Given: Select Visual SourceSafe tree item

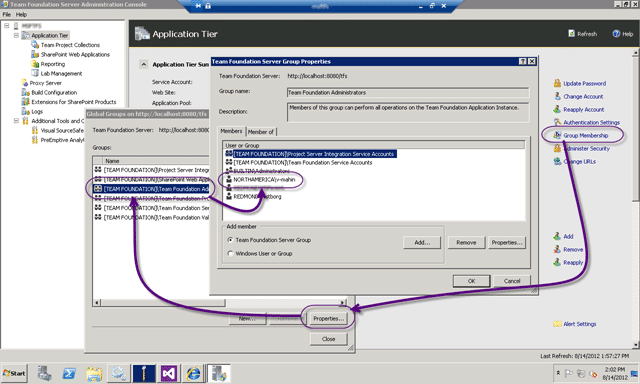Looking at the screenshot, I should (62, 131).
